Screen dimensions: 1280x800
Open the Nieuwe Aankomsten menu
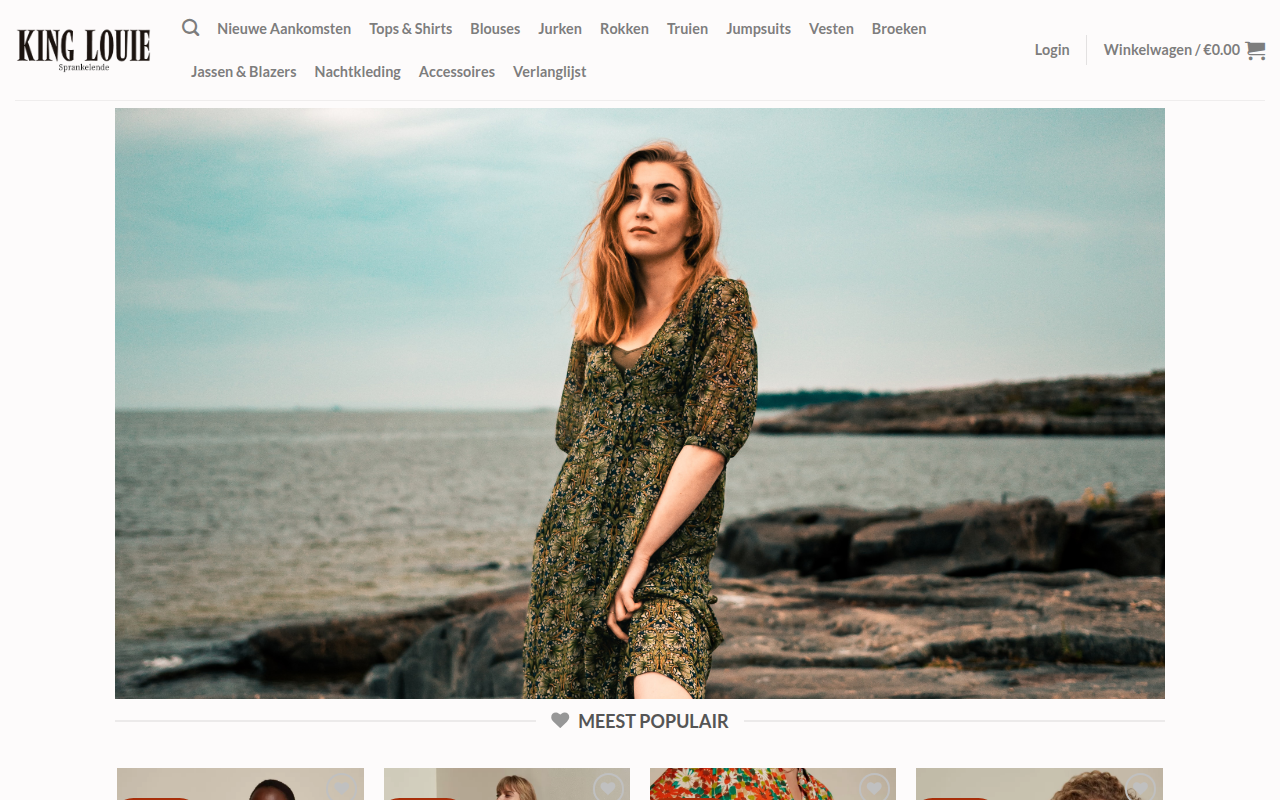tap(284, 29)
